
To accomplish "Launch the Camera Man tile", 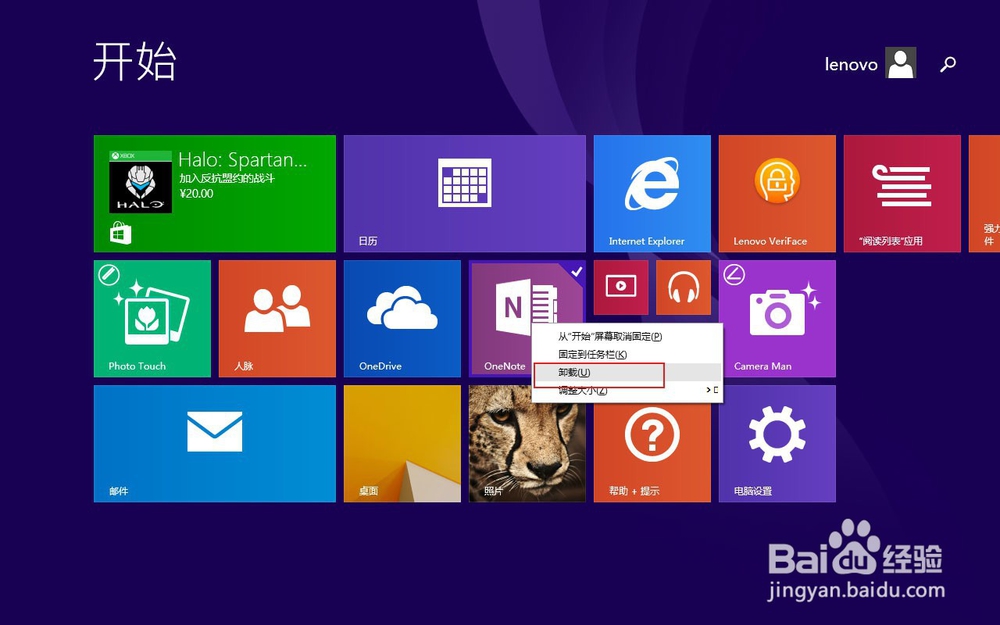I will click(777, 318).
